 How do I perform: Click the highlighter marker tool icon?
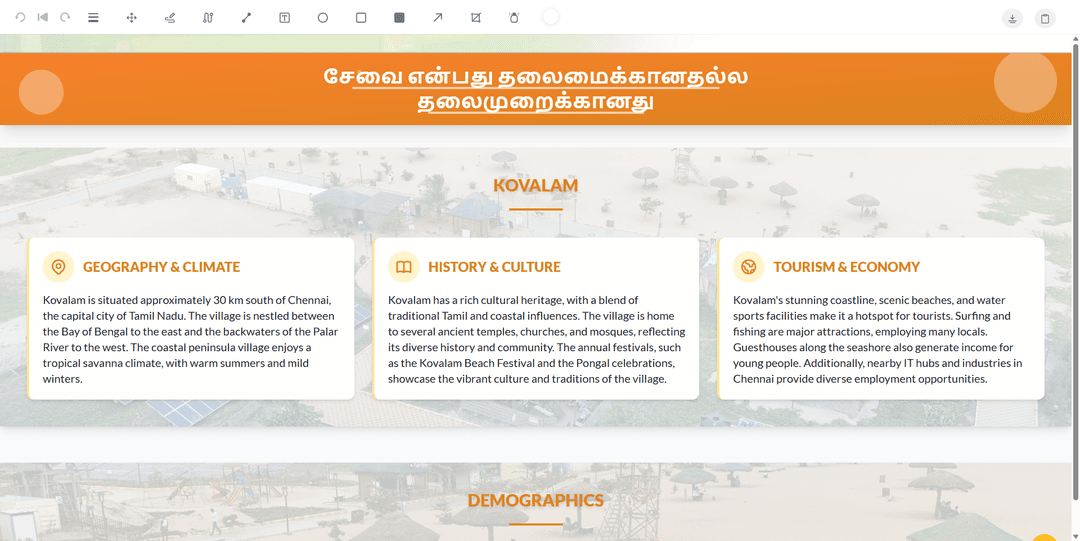pyautogui.click(x=514, y=18)
